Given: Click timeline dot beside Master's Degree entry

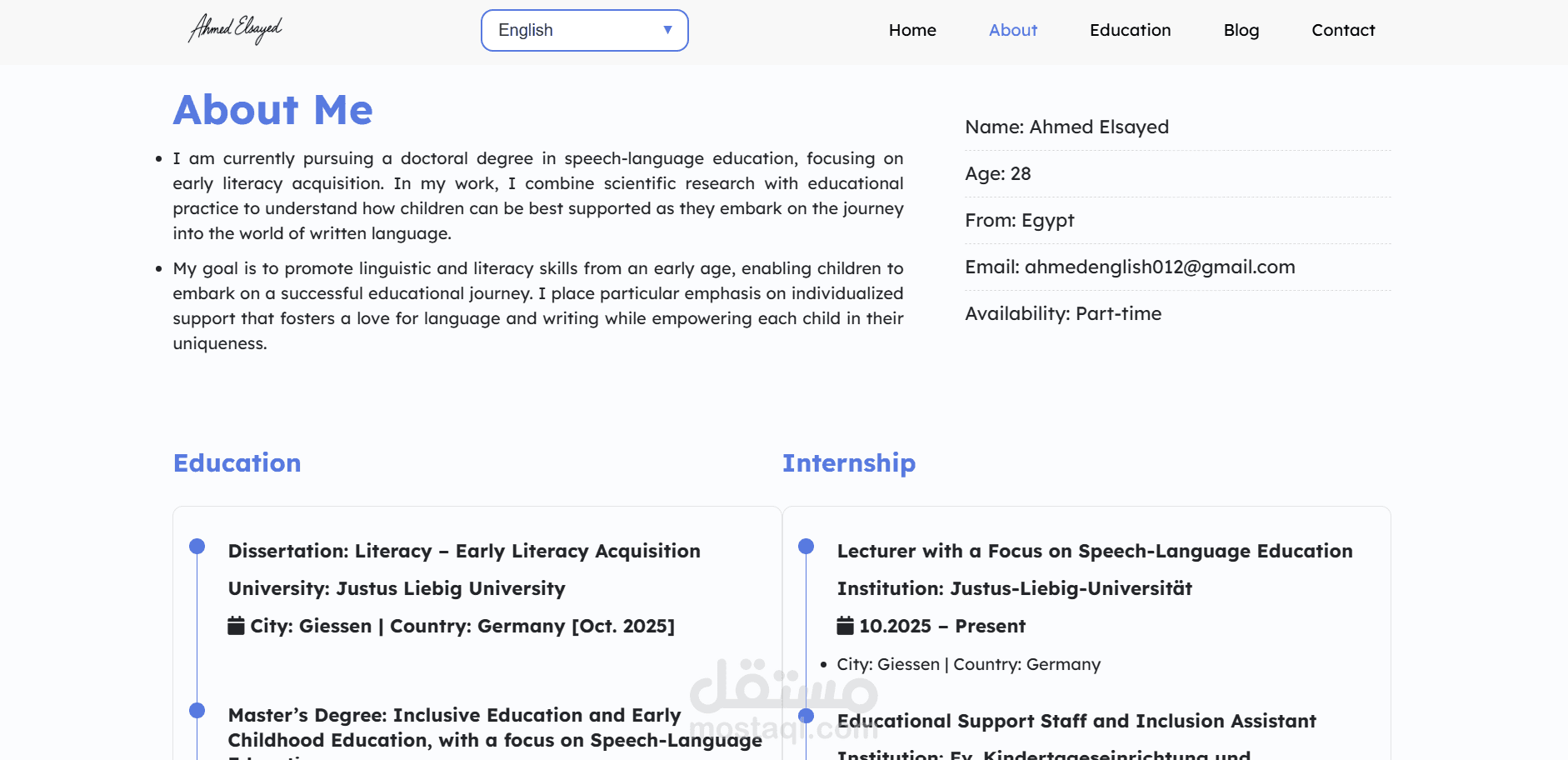Looking at the screenshot, I should pyautogui.click(x=197, y=711).
